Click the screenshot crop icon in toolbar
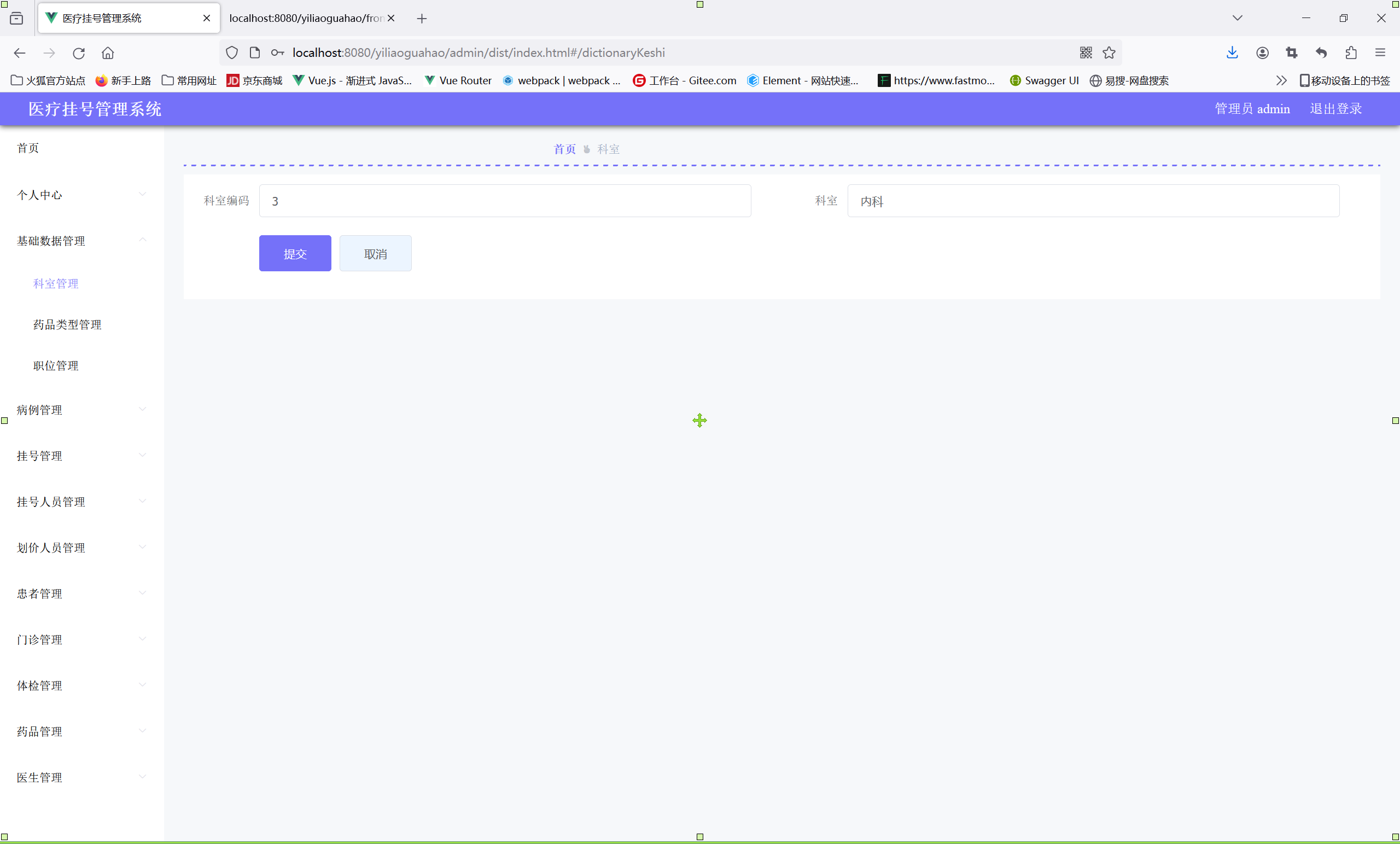The width and height of the screenshot is (1400, 844). 1291,53
